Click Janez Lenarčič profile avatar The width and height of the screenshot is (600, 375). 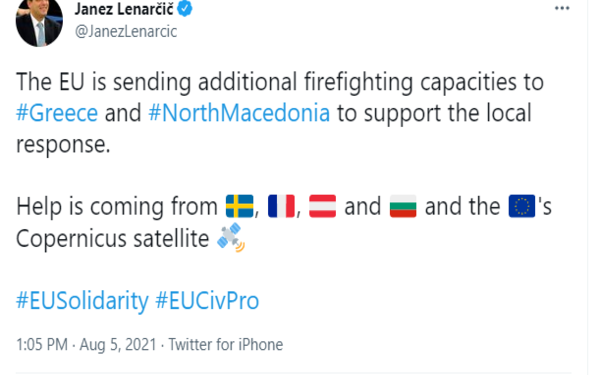(x=39, y=22)
